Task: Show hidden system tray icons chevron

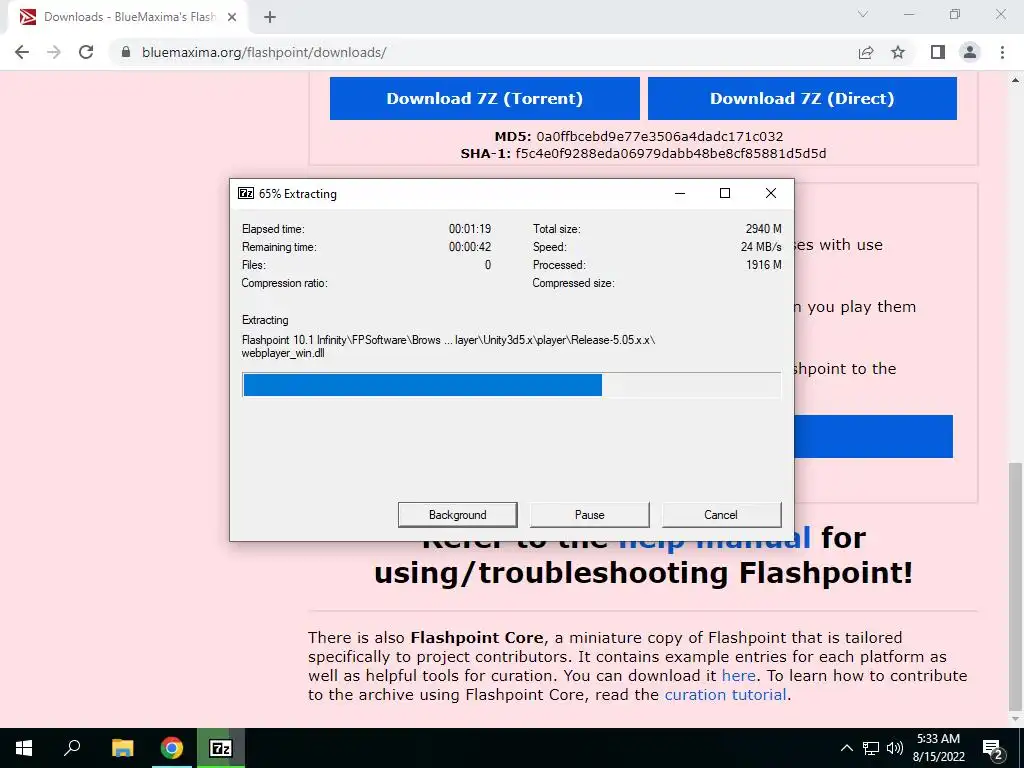Action: [846, 748]
